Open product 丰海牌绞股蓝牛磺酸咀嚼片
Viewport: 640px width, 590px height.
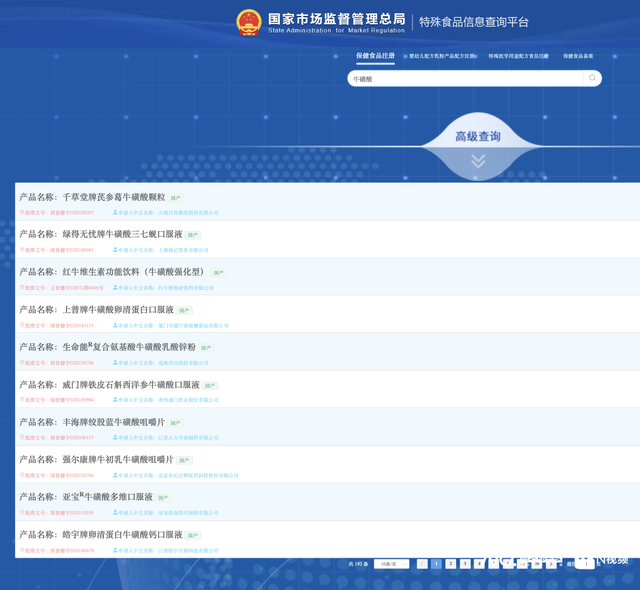pyautogui.click(x=113, y=422)
